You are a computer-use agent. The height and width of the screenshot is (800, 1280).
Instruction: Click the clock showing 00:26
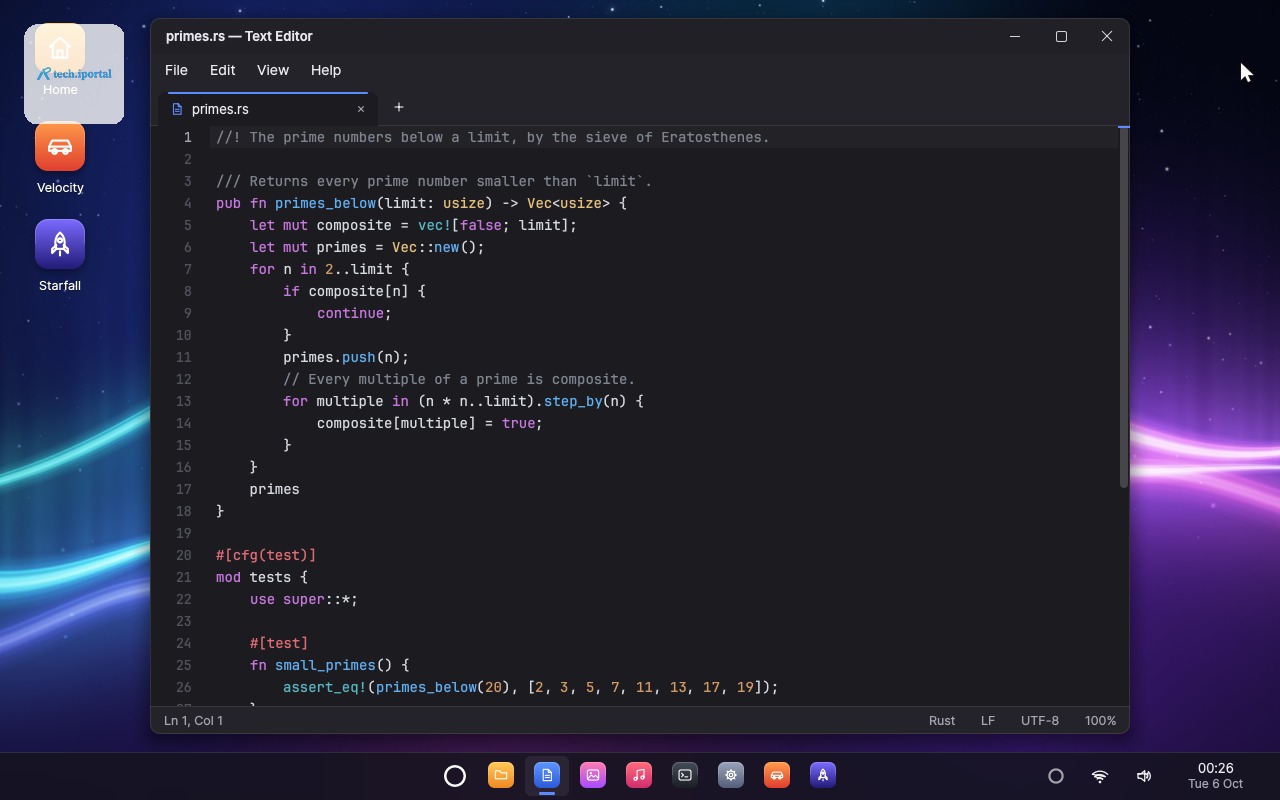1215,768
